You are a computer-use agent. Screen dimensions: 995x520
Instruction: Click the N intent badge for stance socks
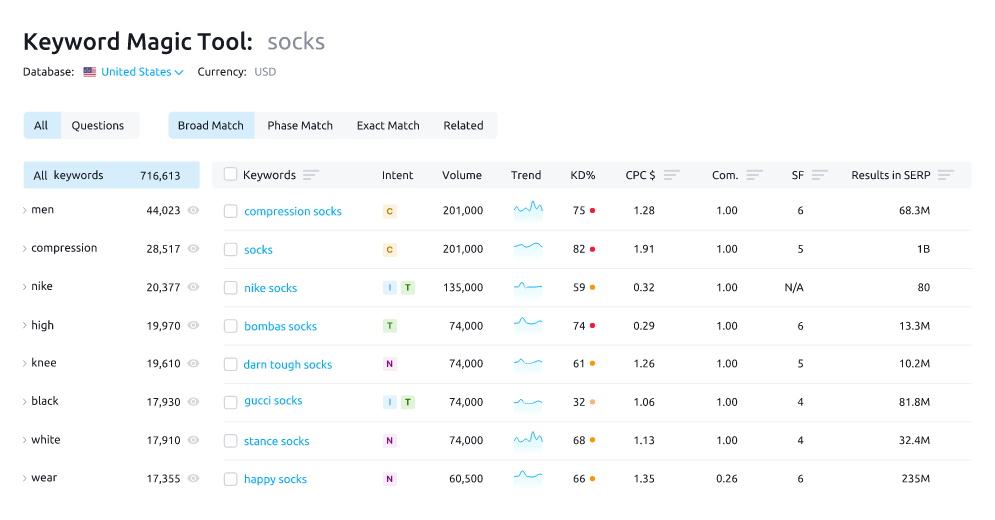(x=390, y=440)
